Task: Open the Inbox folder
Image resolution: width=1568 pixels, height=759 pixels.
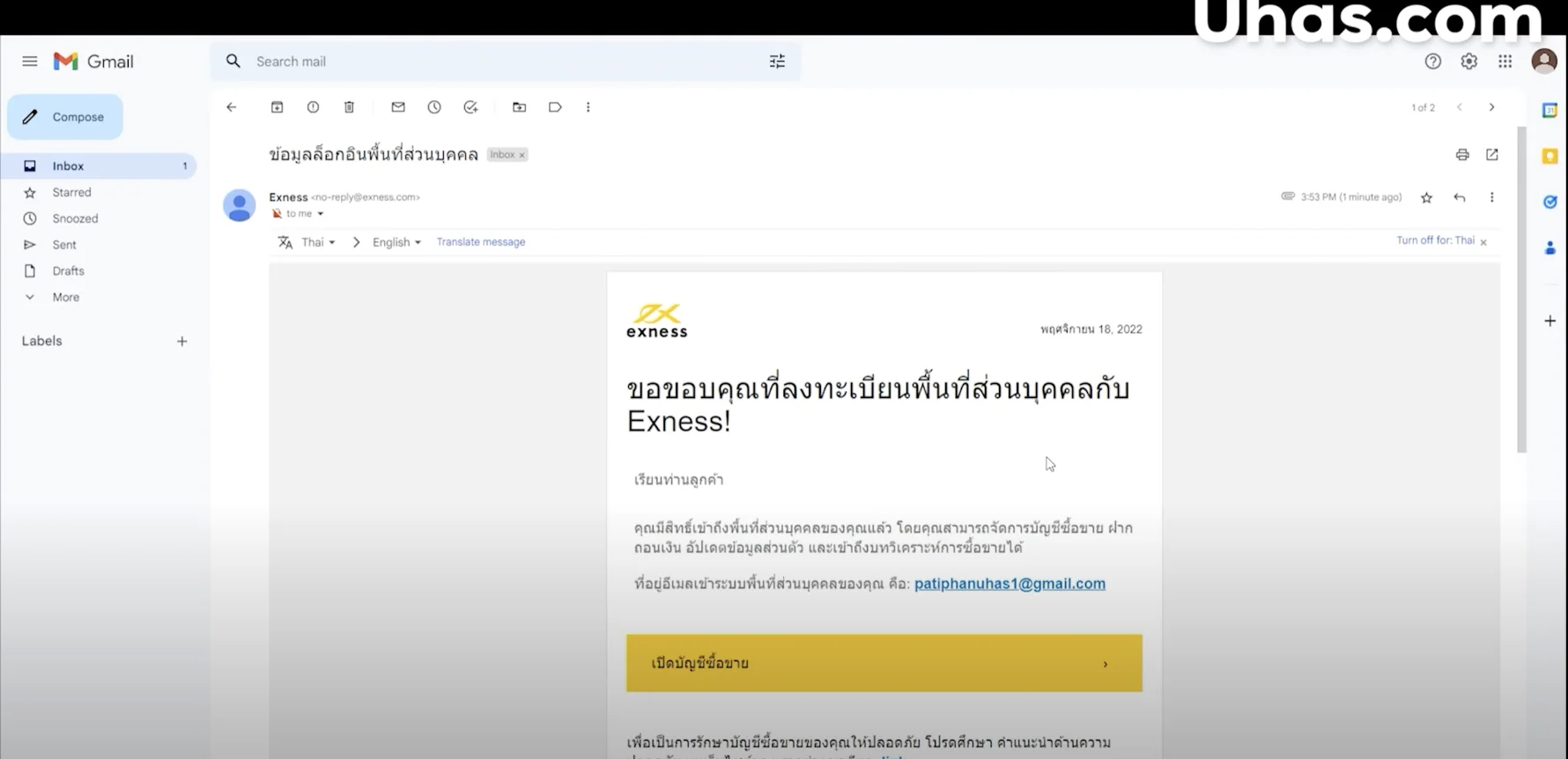Action: [99, 166]
